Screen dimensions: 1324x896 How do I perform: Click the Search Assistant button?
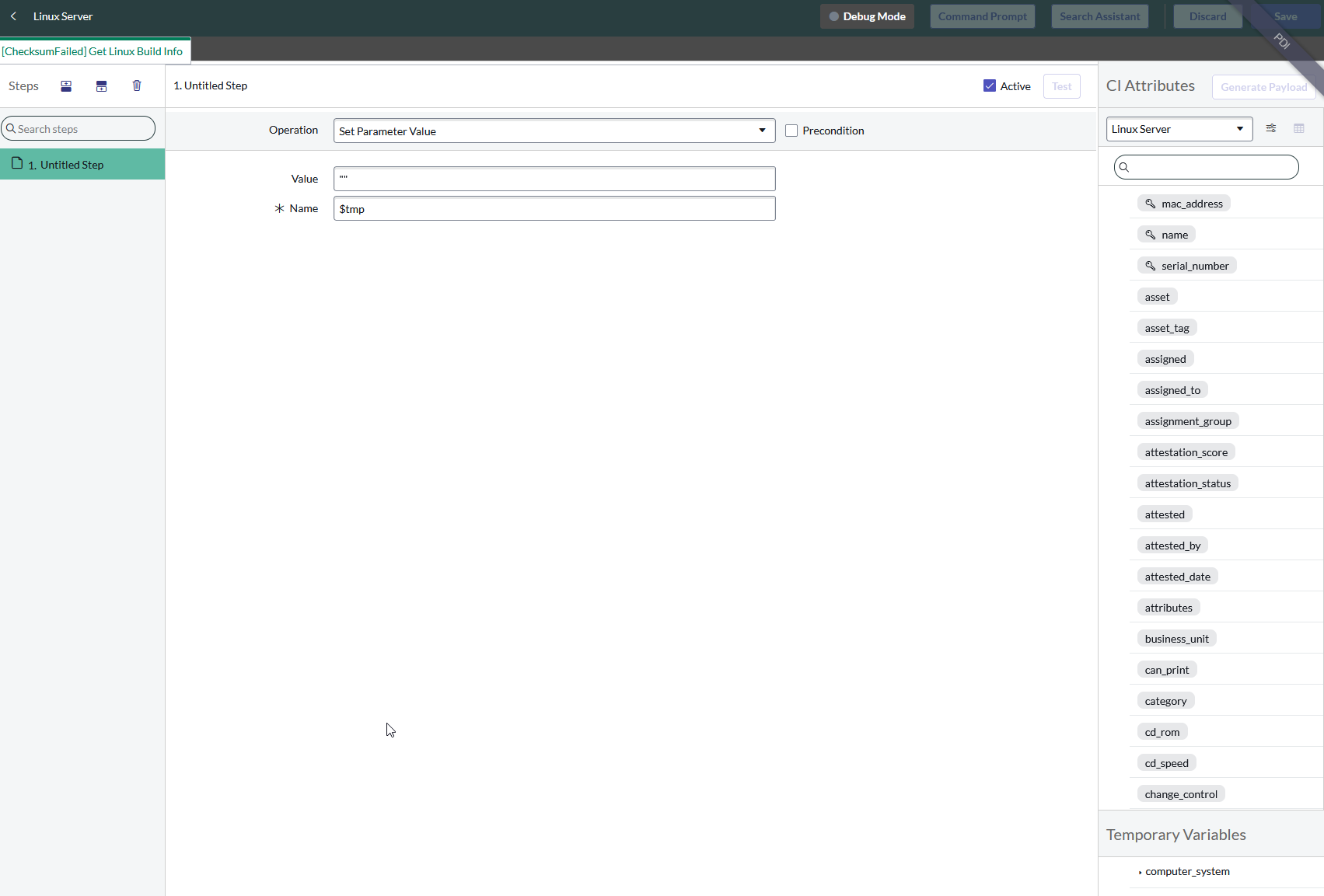pyautogui.click(x=1099, y=16)
